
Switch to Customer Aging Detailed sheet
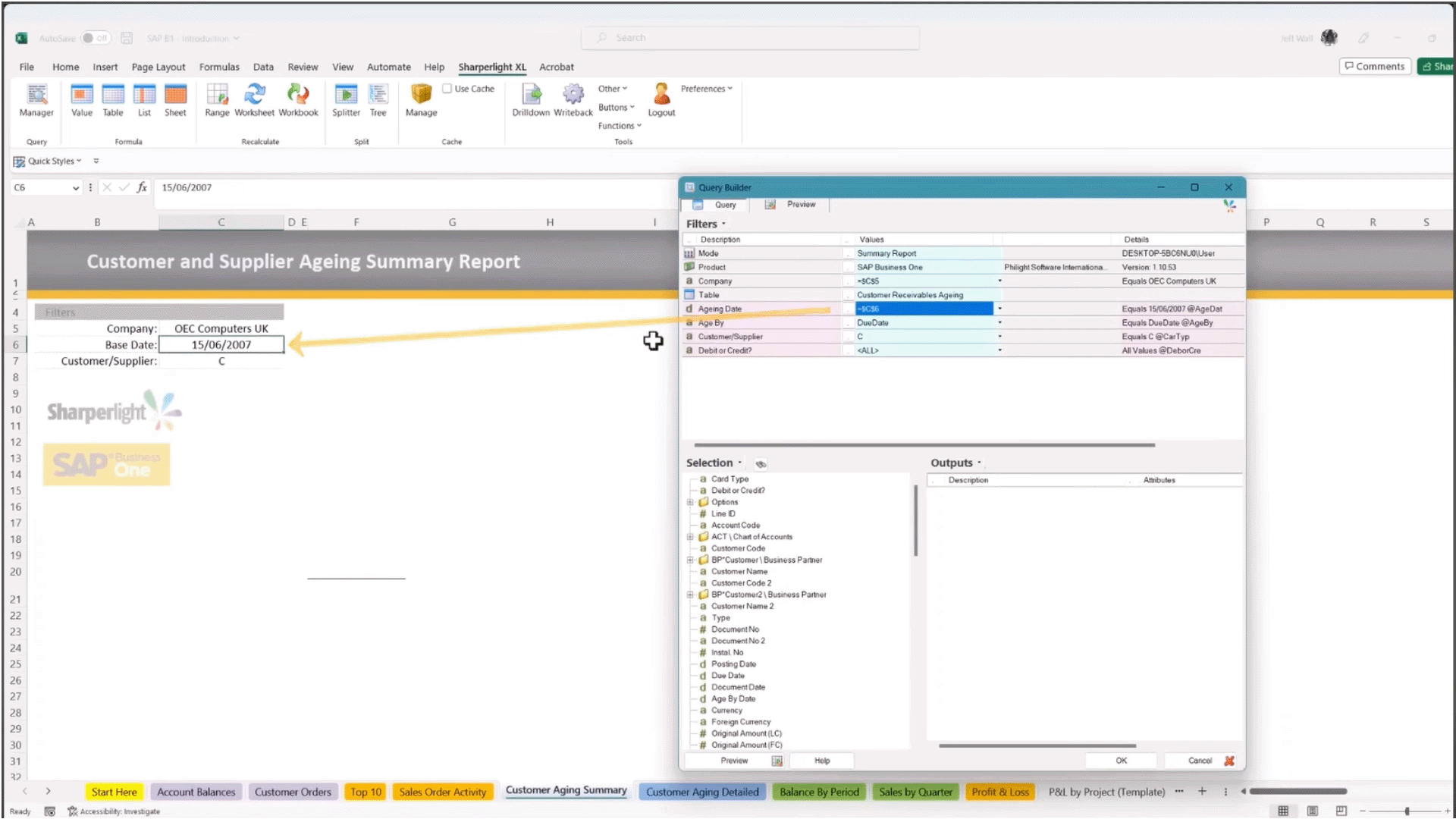[x=702, y=792]
